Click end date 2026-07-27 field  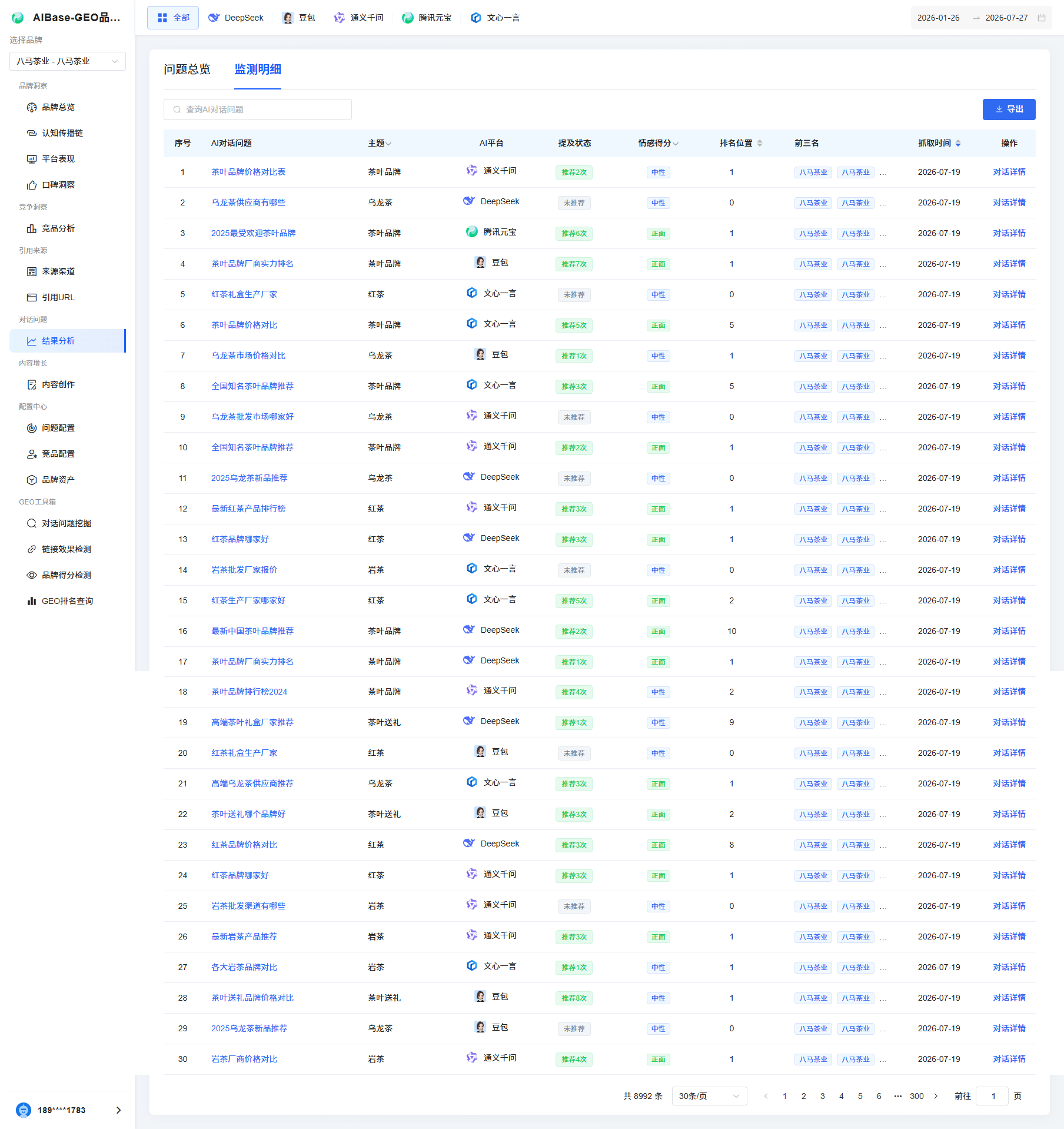[x=1007, y=18]
